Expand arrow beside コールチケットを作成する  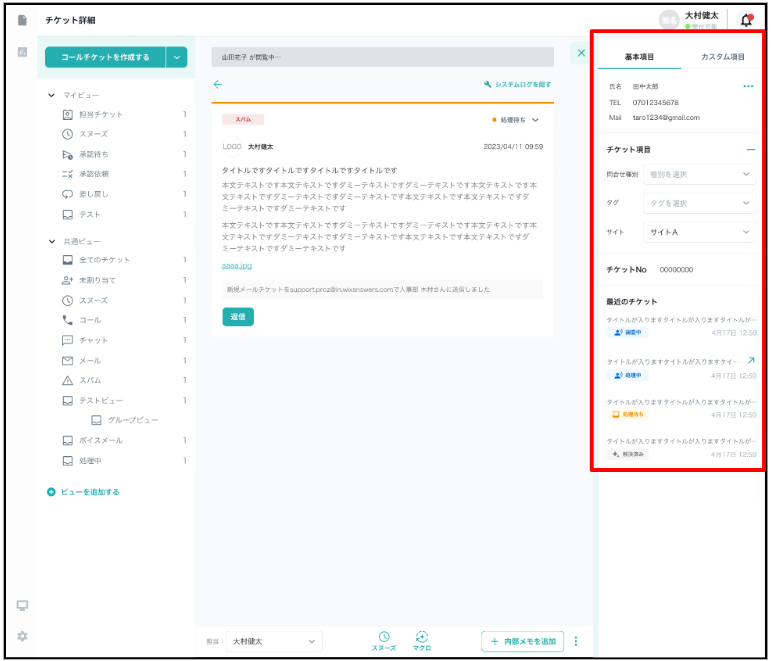pyautogui.click(x=178, y=57)
